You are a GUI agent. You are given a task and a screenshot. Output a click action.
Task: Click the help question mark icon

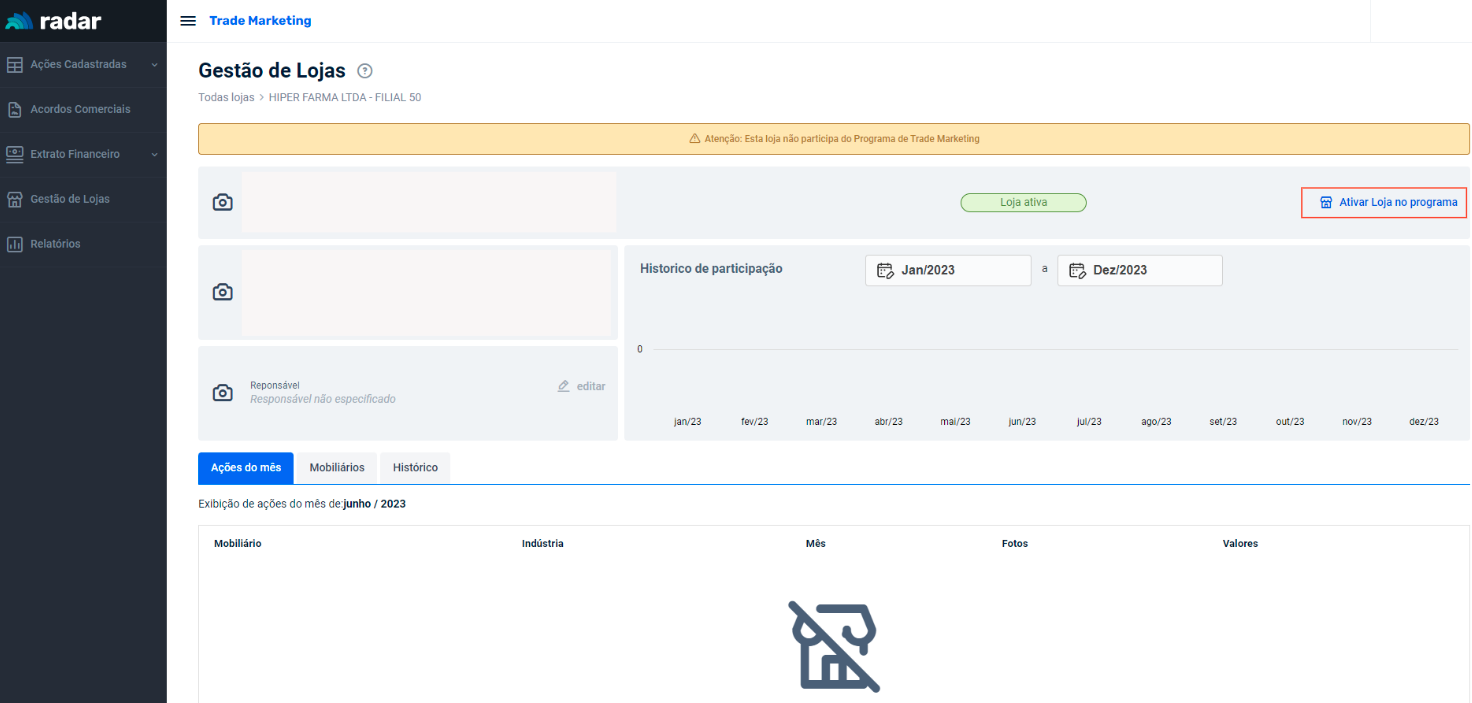click(365, 71)
